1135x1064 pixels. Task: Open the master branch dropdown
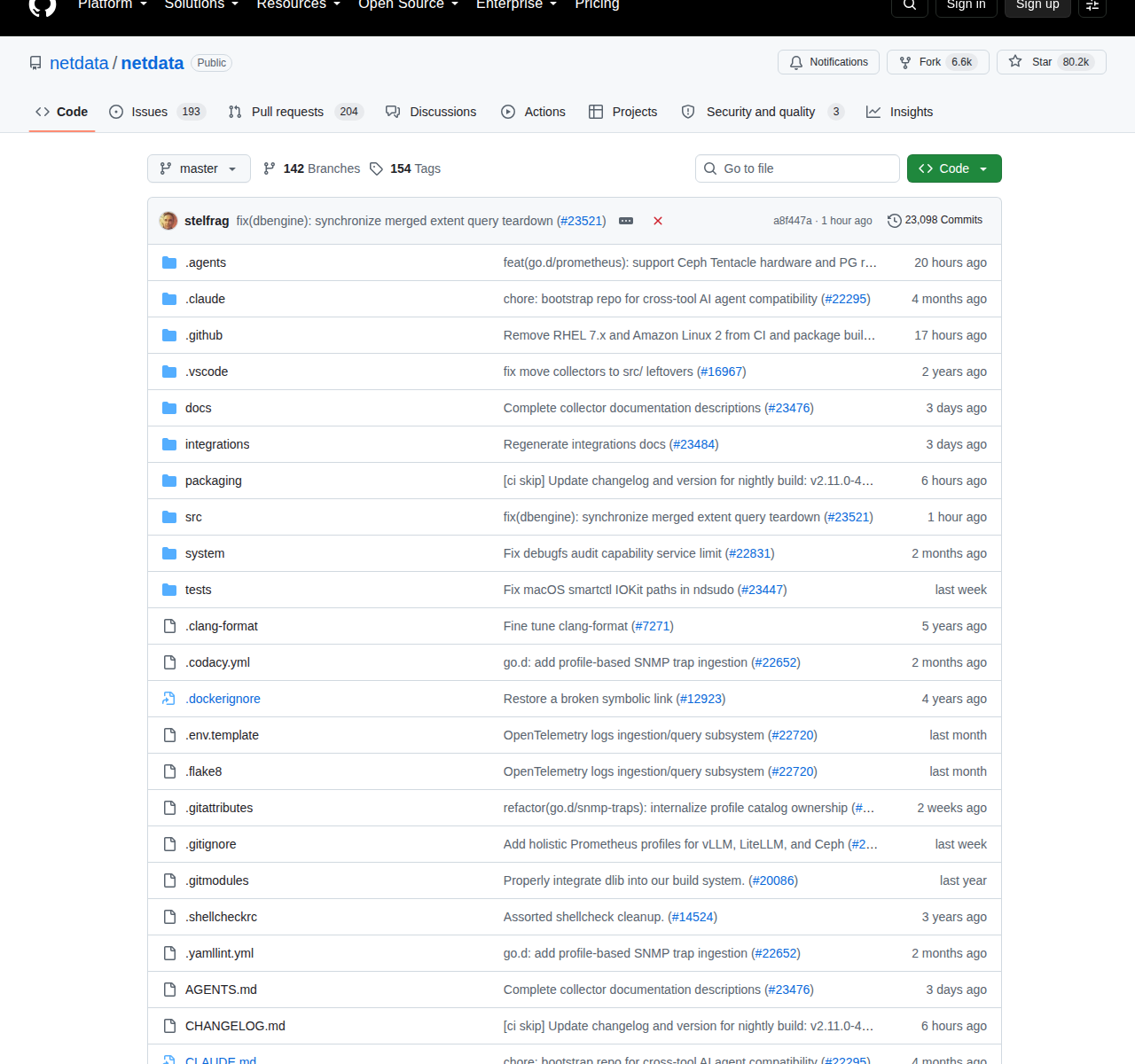point(199,168)
